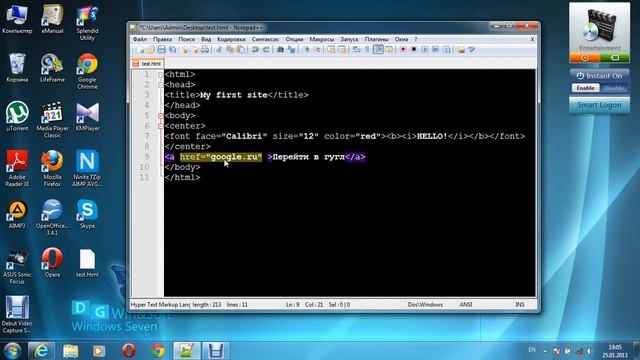640x360 pixels.
Task: Click the Zoom In toolbar icon
Action: tap(307, 50)
